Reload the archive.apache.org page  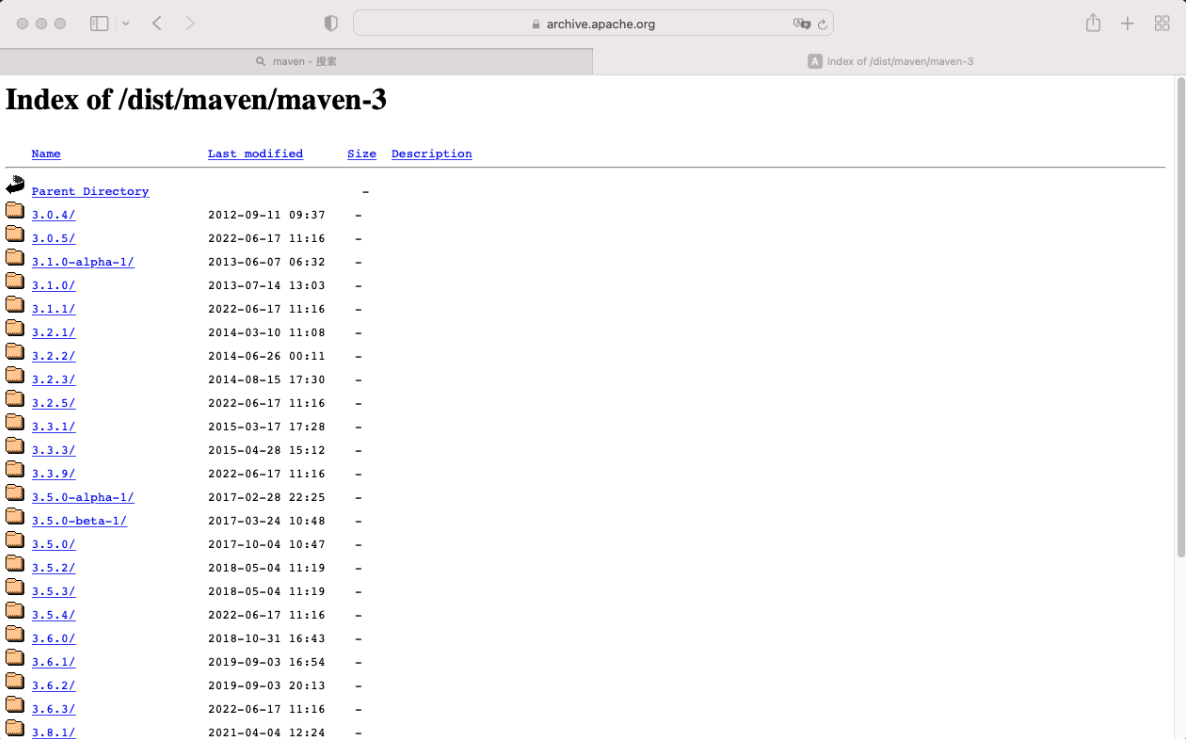pos(822,24)
